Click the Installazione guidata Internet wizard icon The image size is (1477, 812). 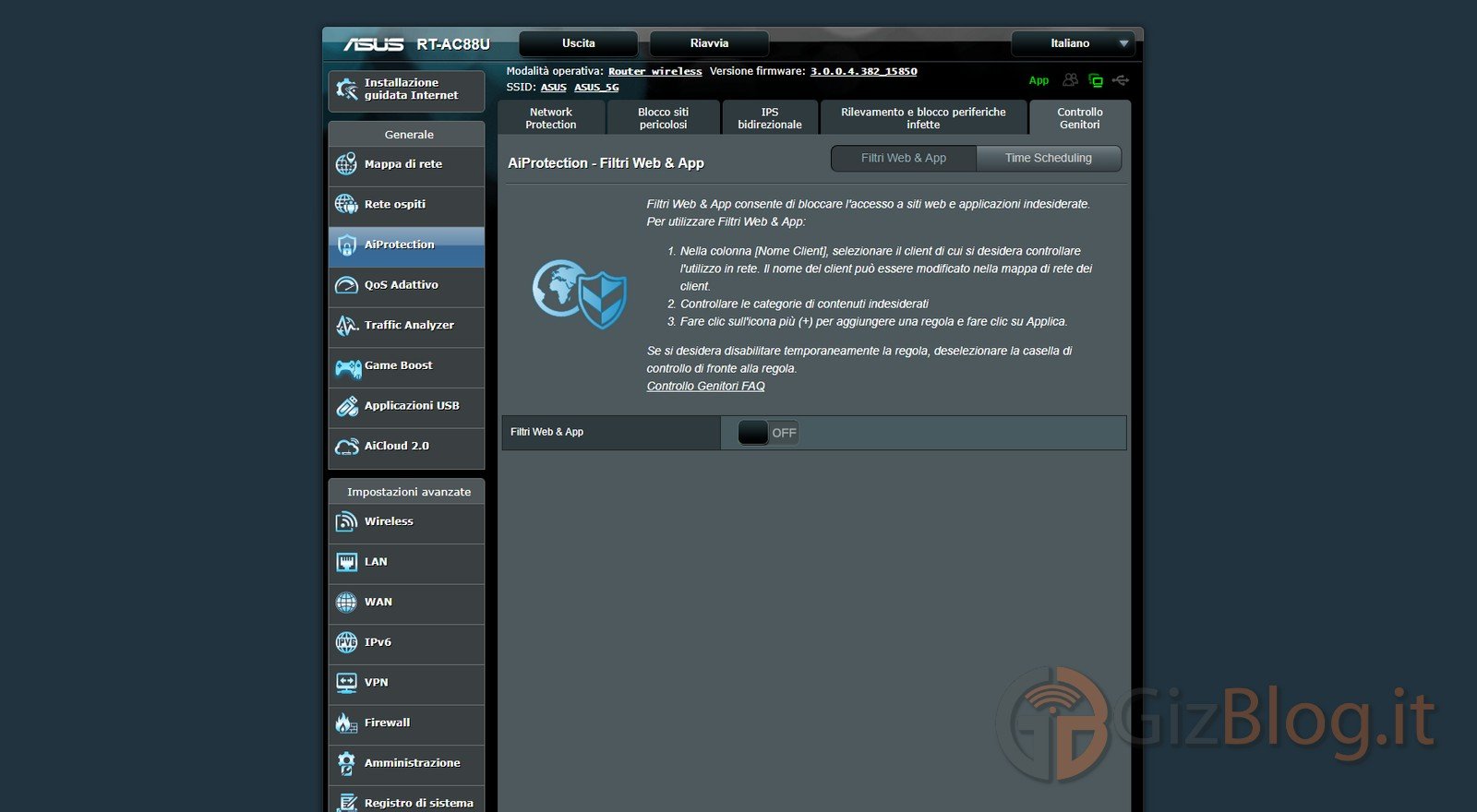(347, 90)
